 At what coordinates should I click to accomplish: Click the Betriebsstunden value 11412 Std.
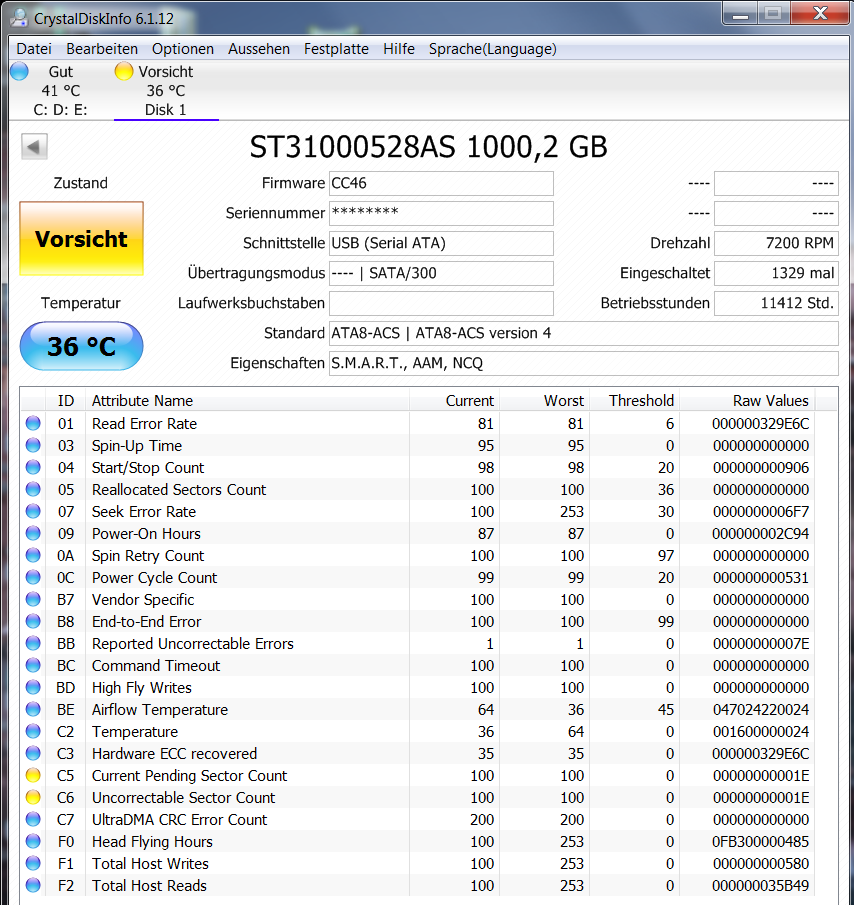coord(776,304)
